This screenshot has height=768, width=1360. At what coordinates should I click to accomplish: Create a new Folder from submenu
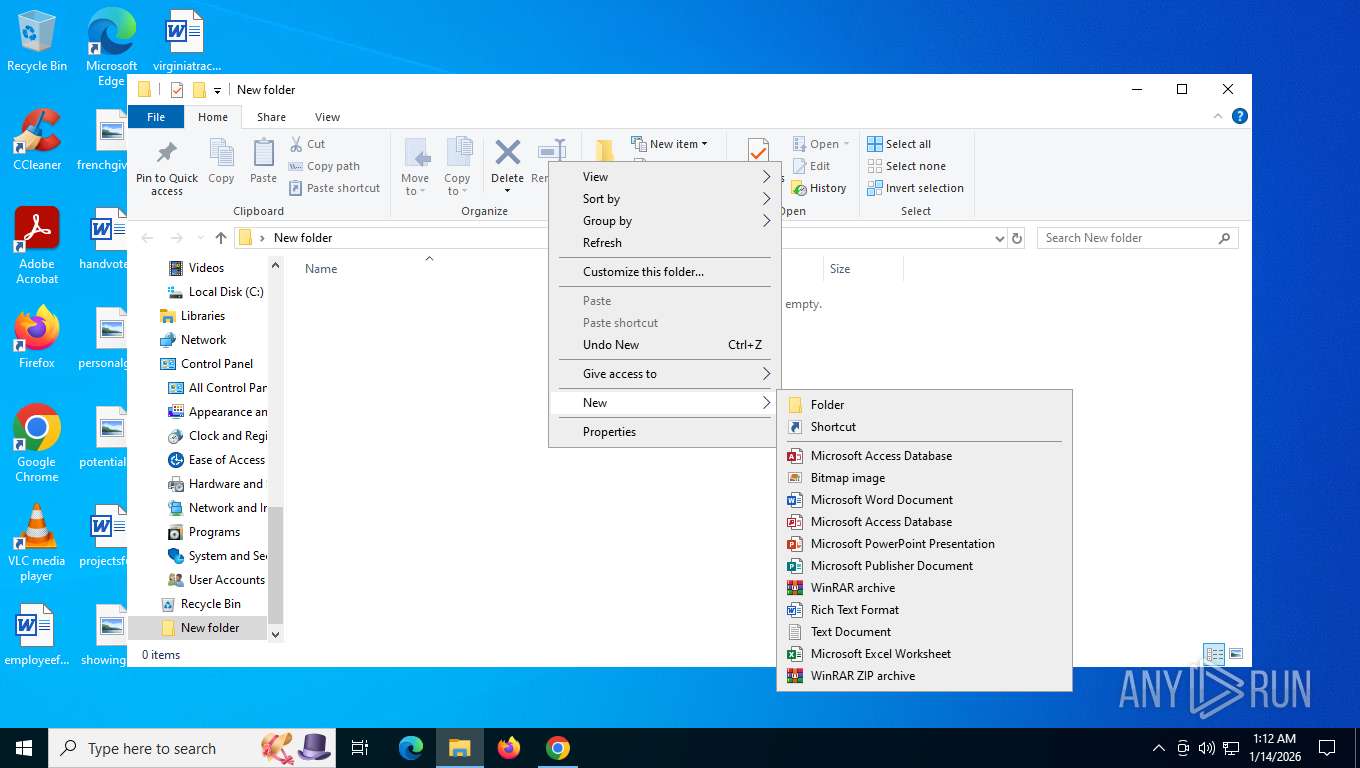coord(924,405)
